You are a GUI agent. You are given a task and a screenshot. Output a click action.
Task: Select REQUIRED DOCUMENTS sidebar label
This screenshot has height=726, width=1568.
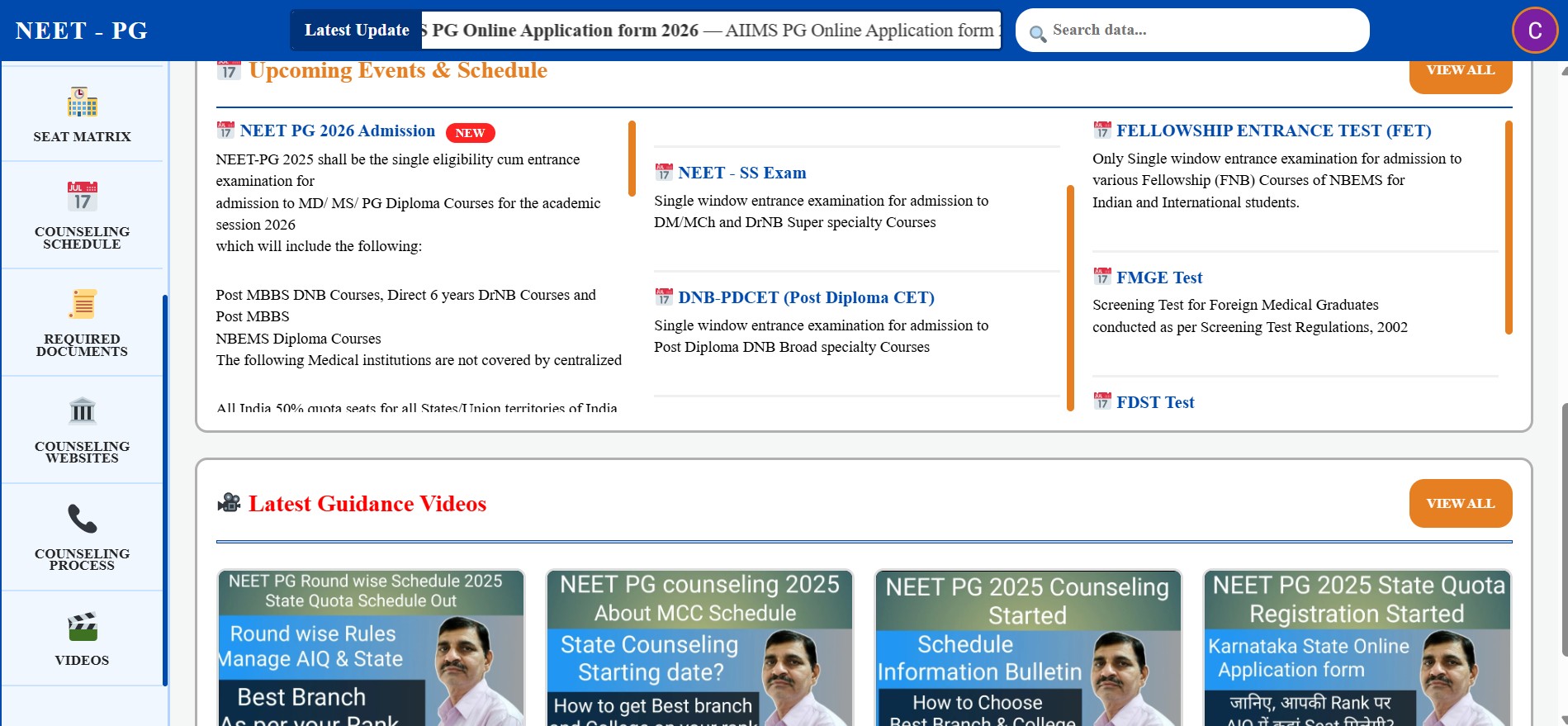(82, 345)
